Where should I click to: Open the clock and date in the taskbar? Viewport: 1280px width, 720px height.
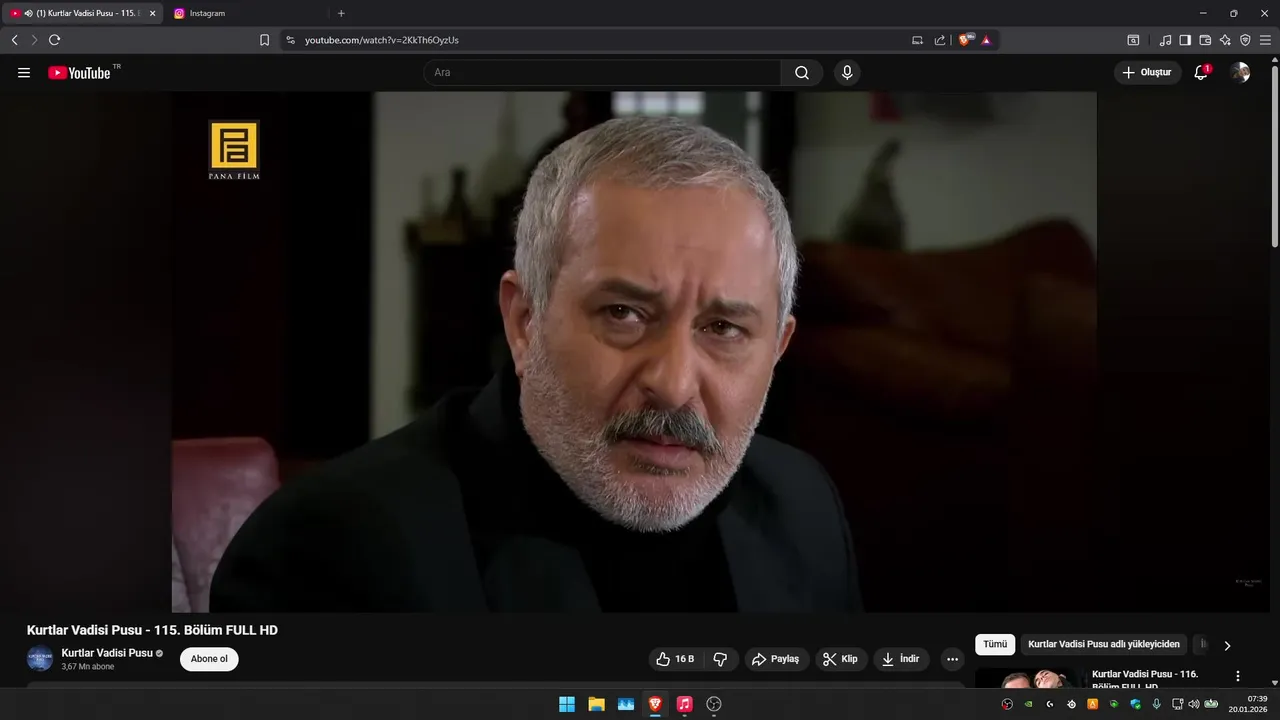[x=1250, y=704]
